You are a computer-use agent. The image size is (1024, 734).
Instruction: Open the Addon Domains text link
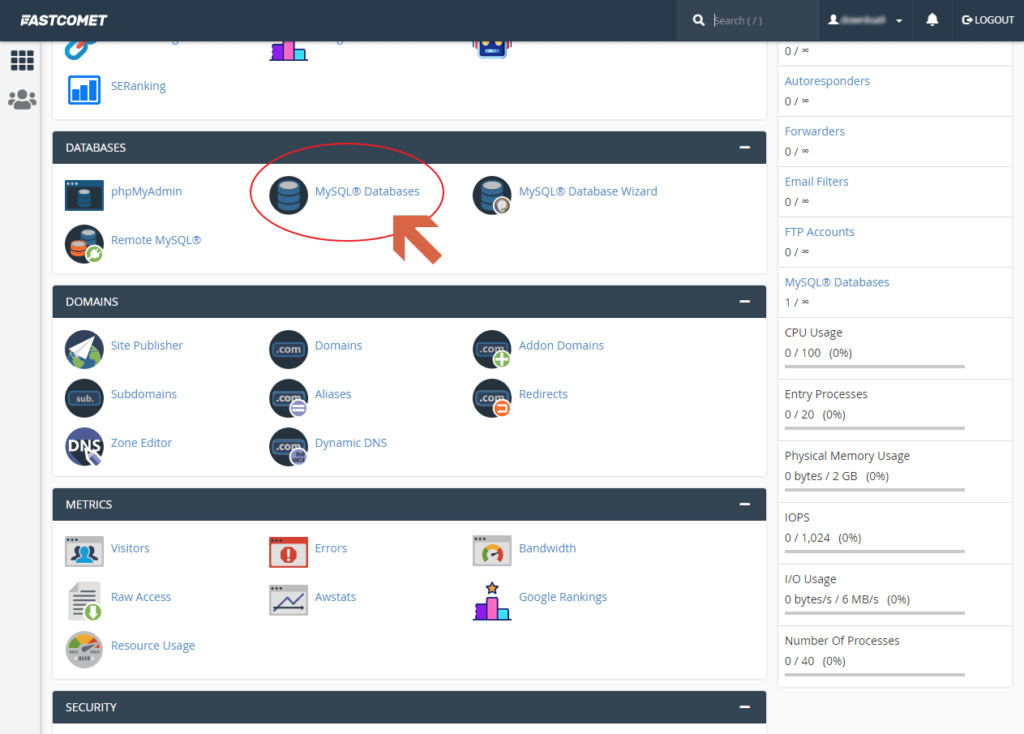click(561, 345)
